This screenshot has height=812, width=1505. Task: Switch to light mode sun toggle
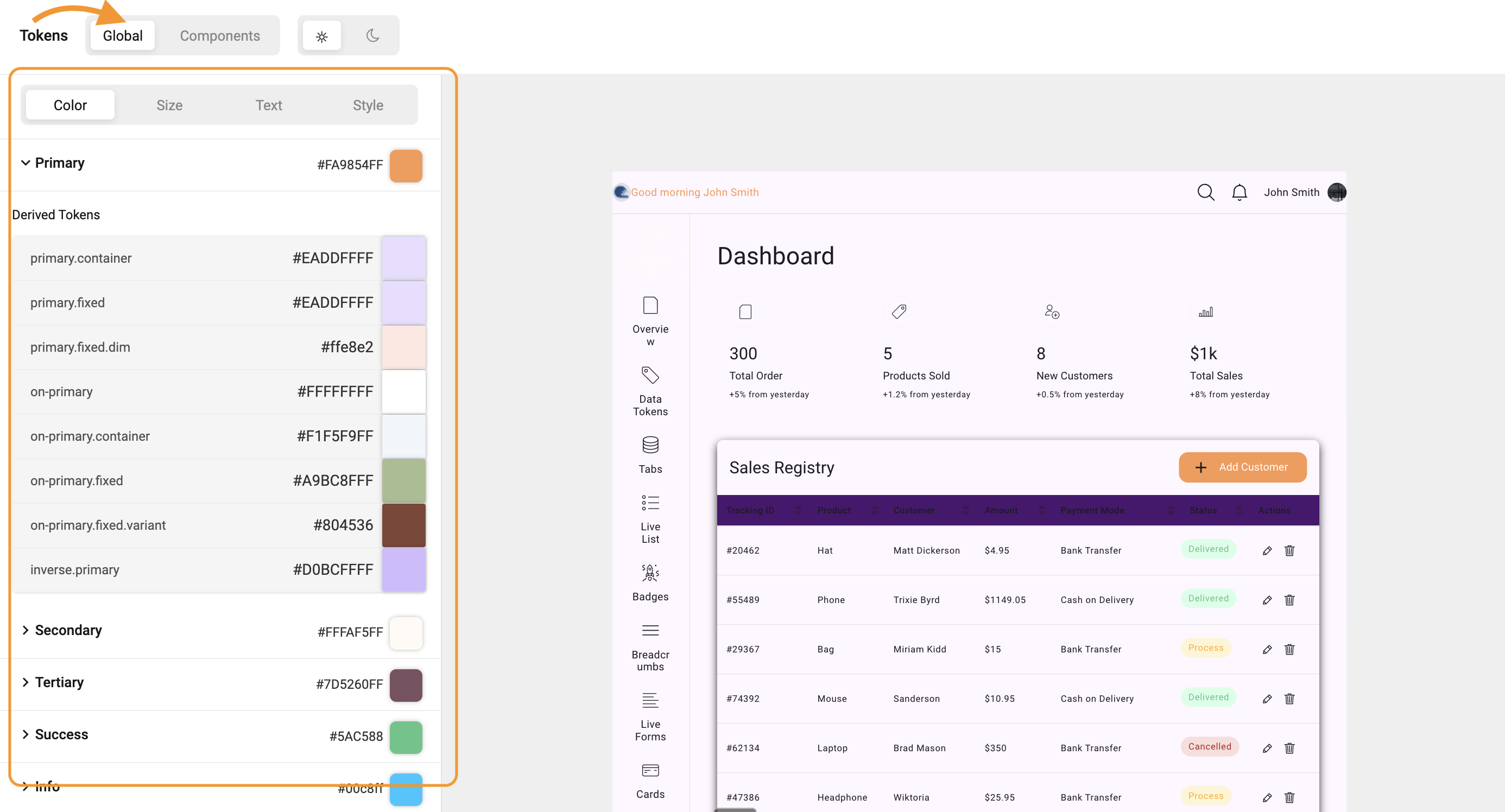(321, 36)
